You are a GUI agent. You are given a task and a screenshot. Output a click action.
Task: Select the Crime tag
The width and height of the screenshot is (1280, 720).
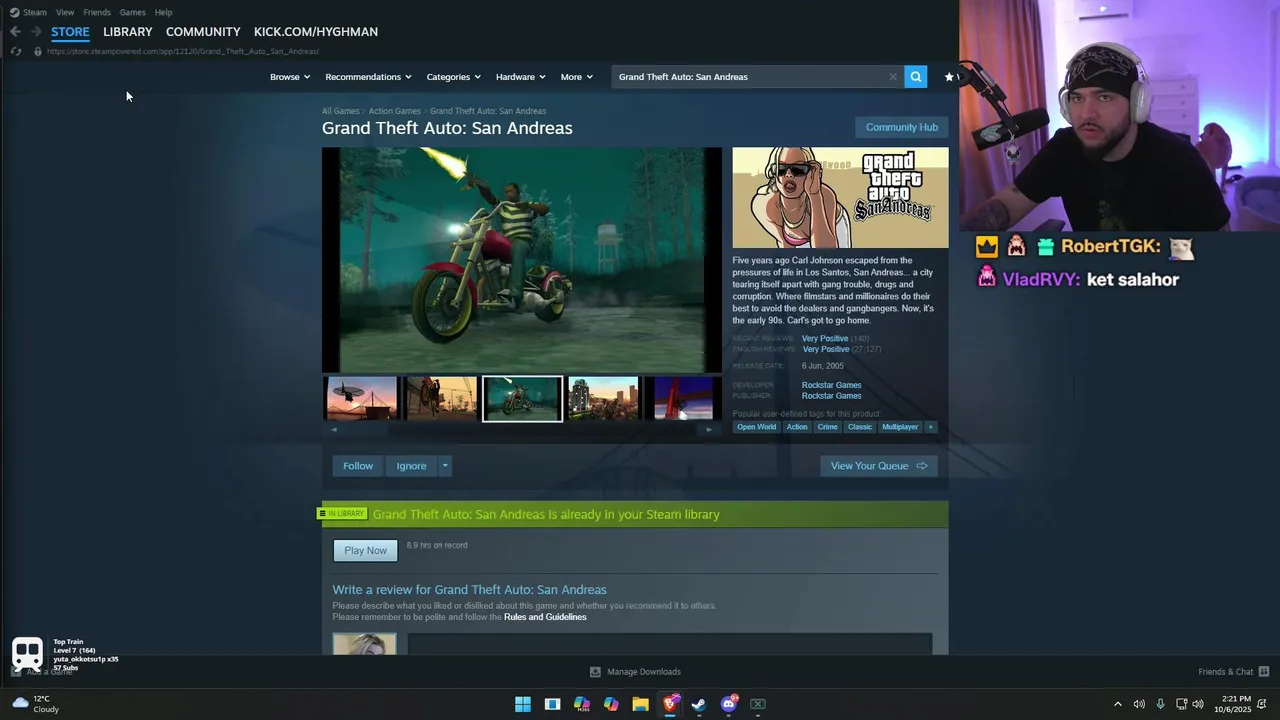827,427
